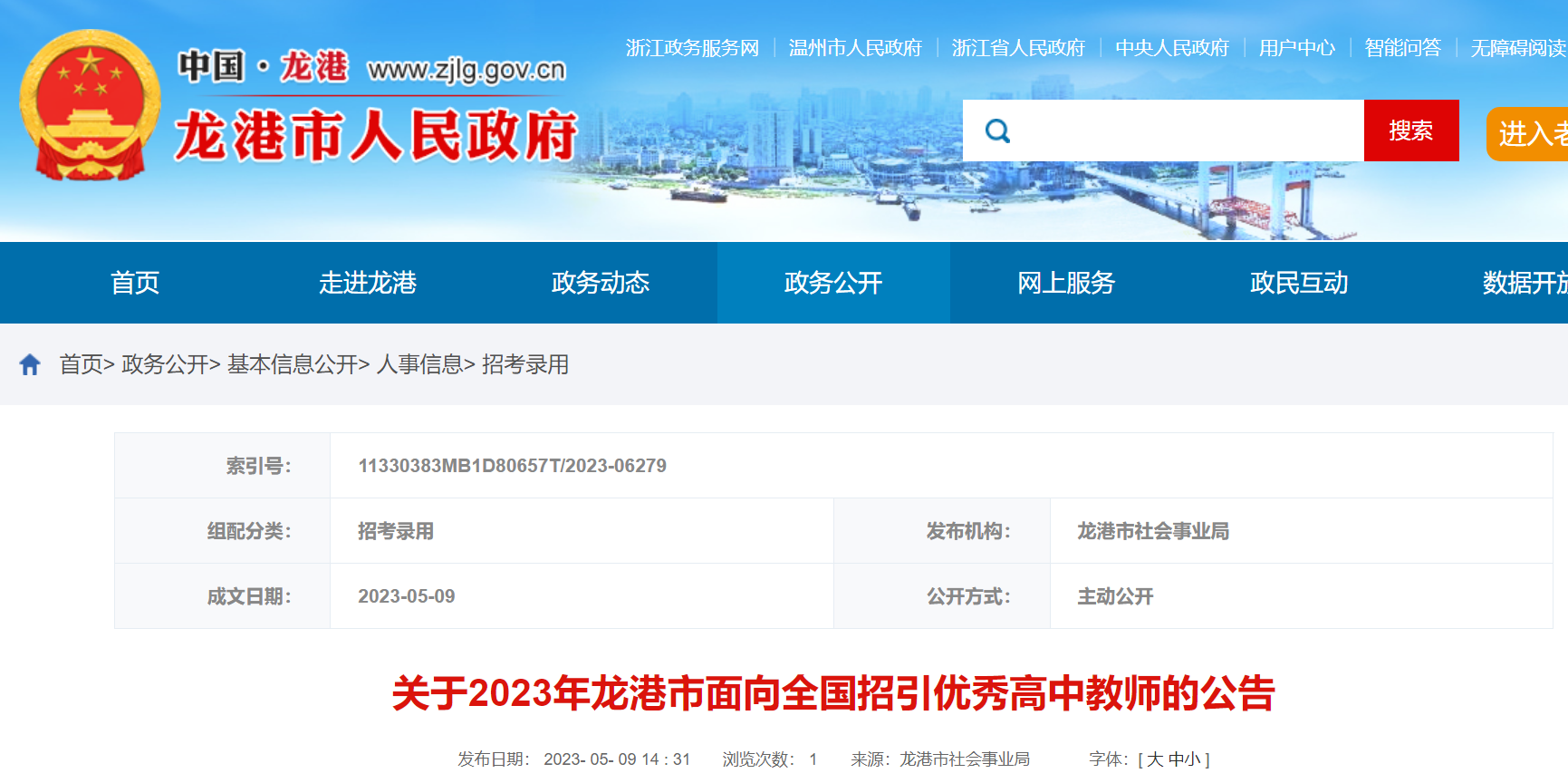Click the 发布日期 publish timestamp

[x=574, y=759]
